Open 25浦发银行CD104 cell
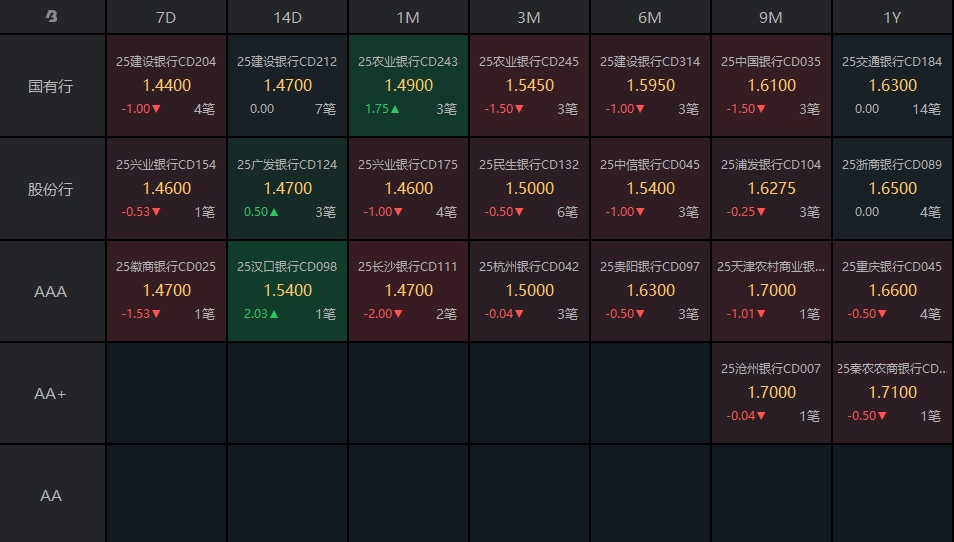 tap(771, 189)
